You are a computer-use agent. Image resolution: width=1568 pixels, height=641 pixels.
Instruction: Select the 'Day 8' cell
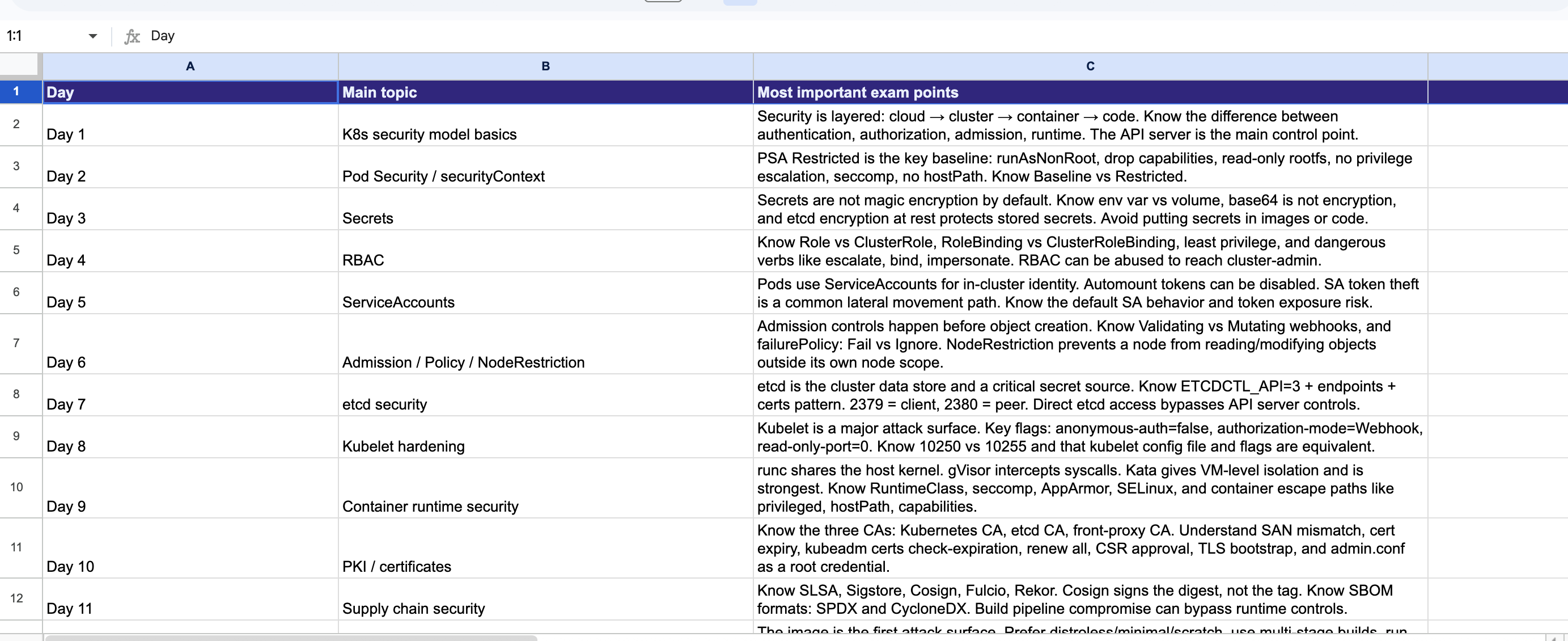pyautogui.click(x=190, y=437)
